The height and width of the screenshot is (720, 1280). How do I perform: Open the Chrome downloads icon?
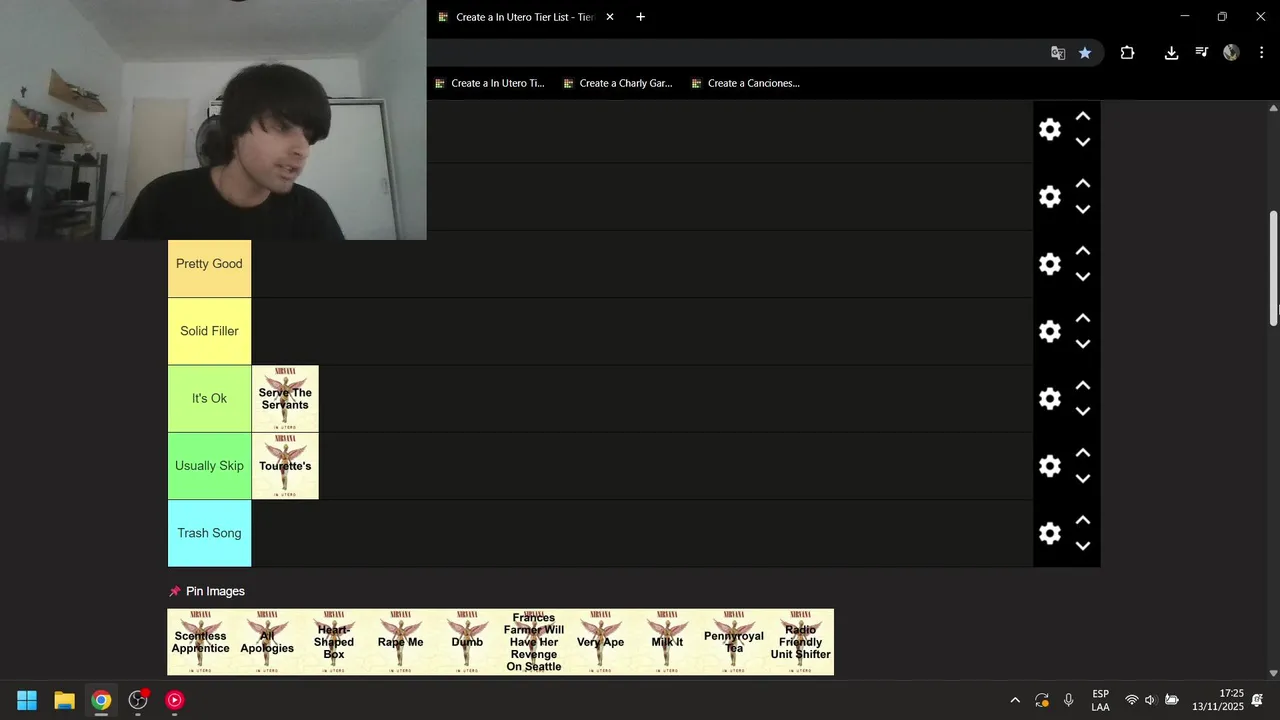pos(1171,53)
